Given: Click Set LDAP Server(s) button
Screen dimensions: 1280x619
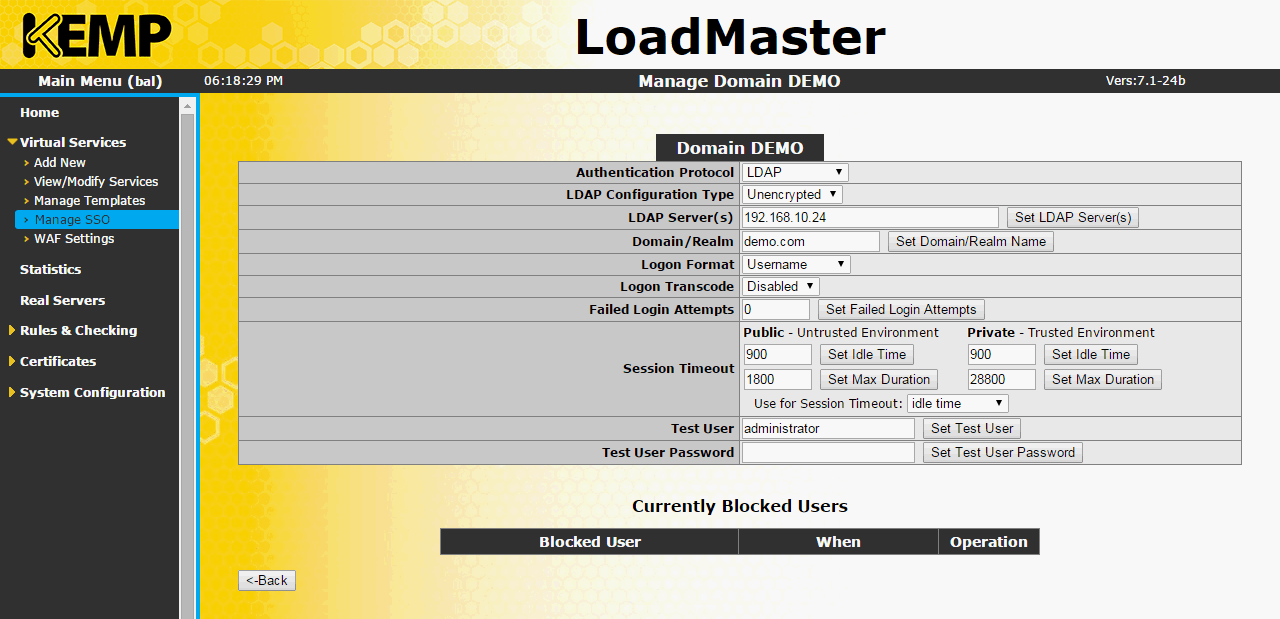Looking at the screenshot, I should (1073, 217).
